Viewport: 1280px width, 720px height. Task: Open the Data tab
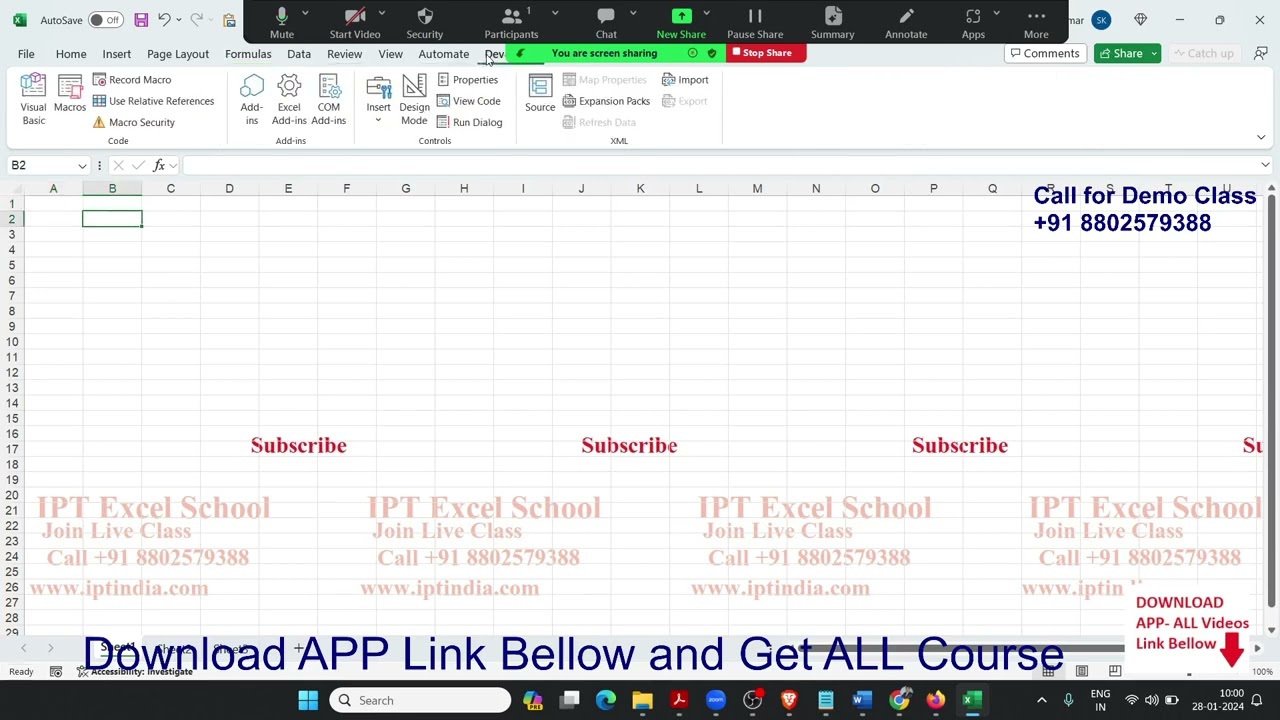click(299, 54)
